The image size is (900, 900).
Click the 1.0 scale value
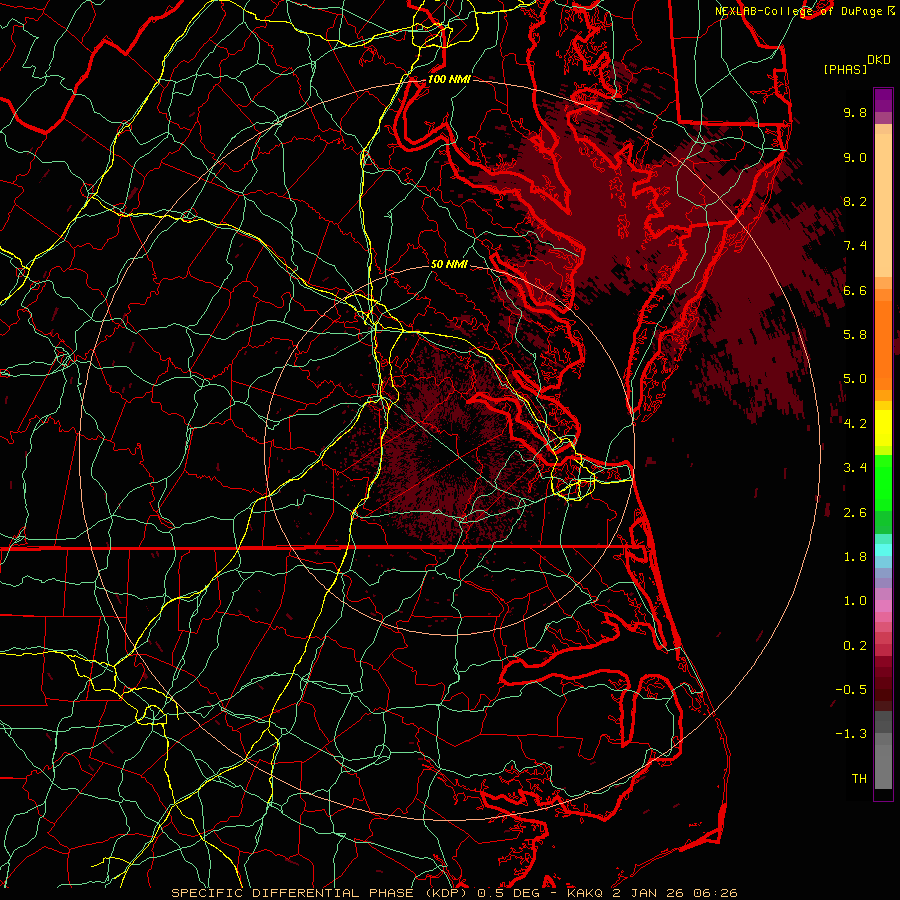tap(855, 601)
